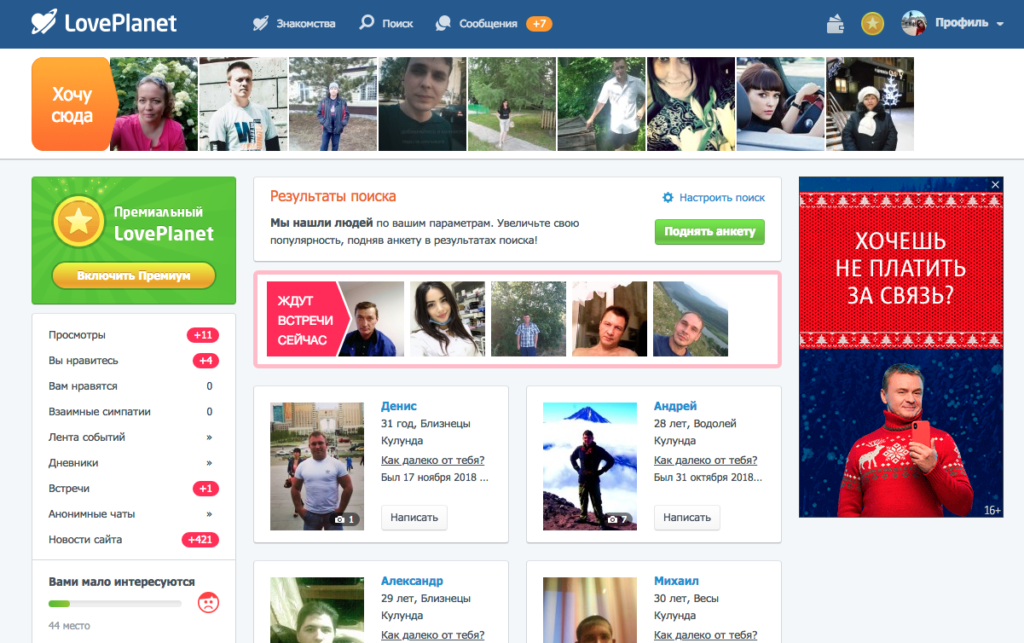The image size is (1024, 643).
Task: Click the sad face popularity icon
Action: pos(208,603)
